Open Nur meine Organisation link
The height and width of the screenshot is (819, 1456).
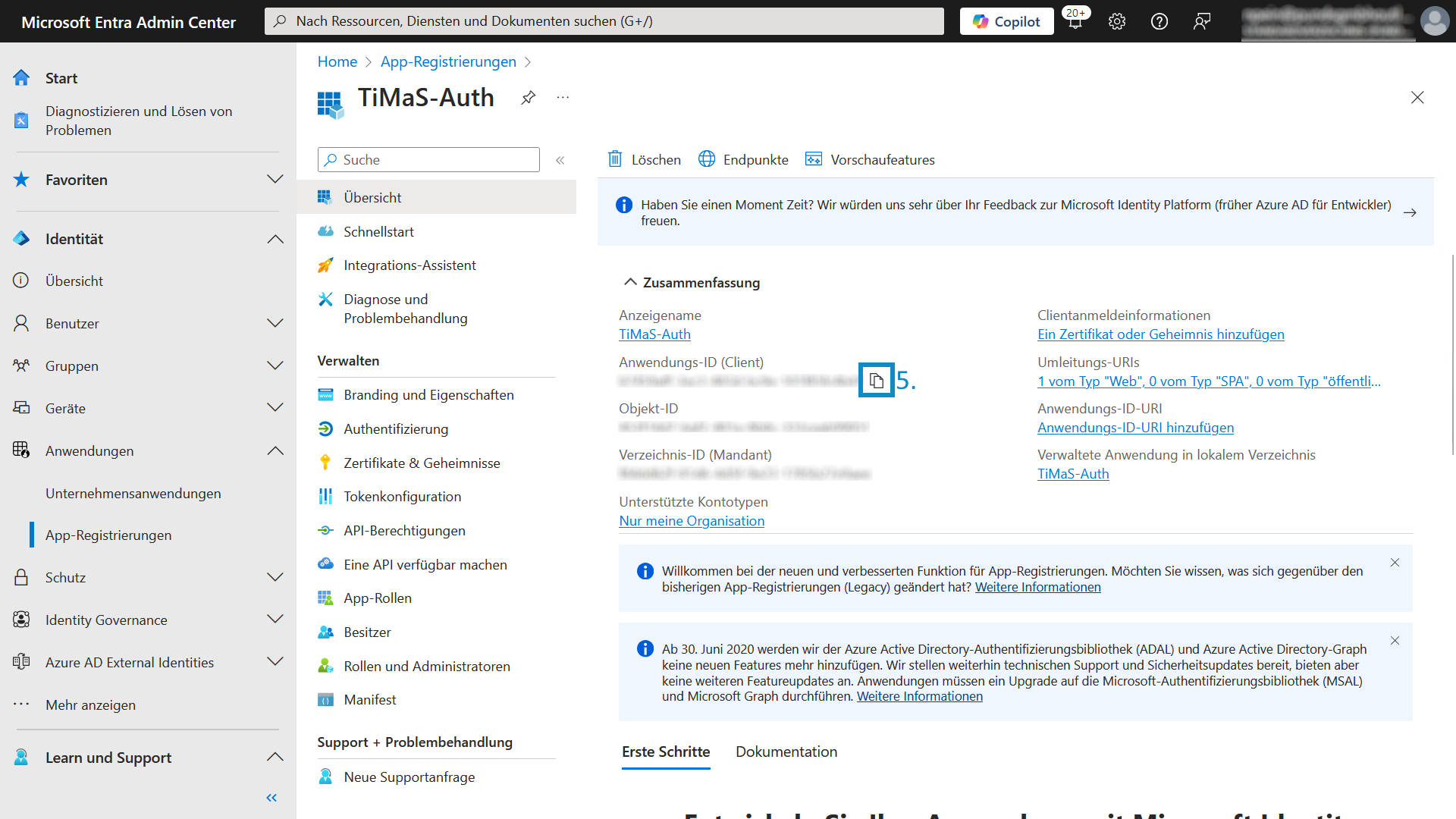point(692,521)
